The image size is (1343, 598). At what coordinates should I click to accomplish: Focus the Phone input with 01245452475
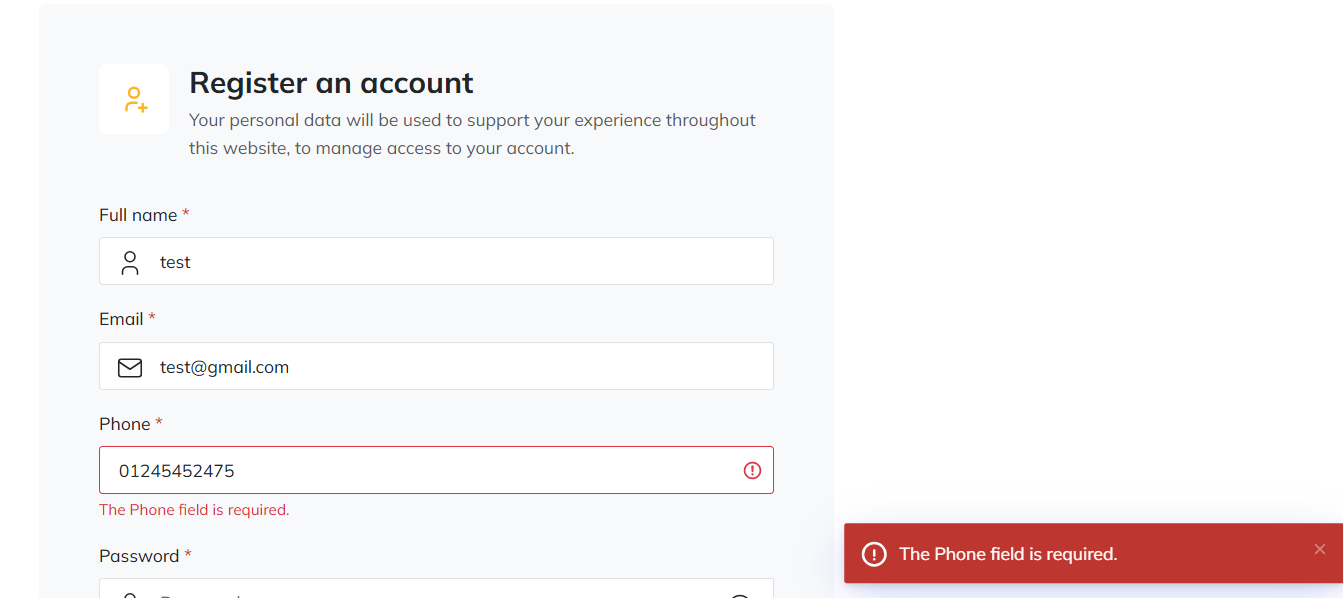pyautogui.click(x=436, y=470)
